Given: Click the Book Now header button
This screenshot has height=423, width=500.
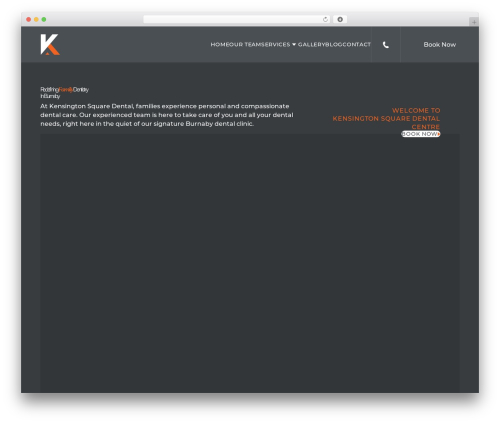Looking at the screenshot, I should tap(439, 45).
